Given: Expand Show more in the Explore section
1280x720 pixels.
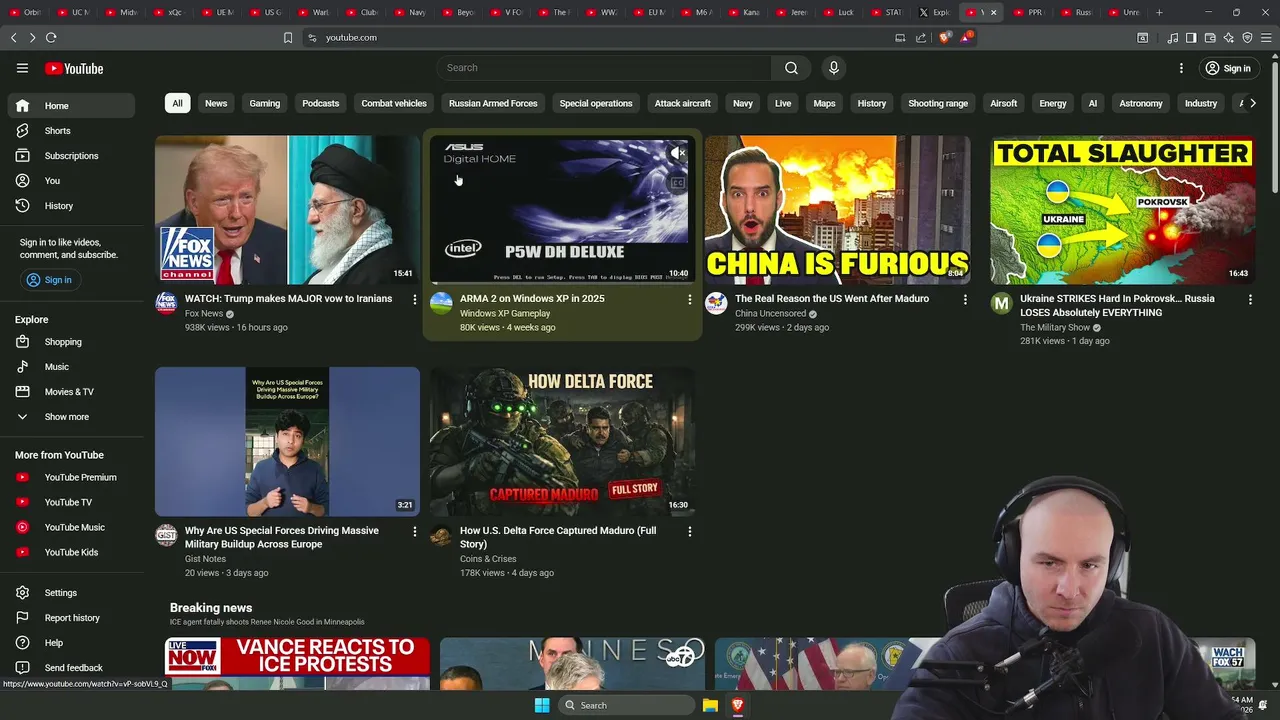Looking at the screenshot, I should click(x=66, y=417).
